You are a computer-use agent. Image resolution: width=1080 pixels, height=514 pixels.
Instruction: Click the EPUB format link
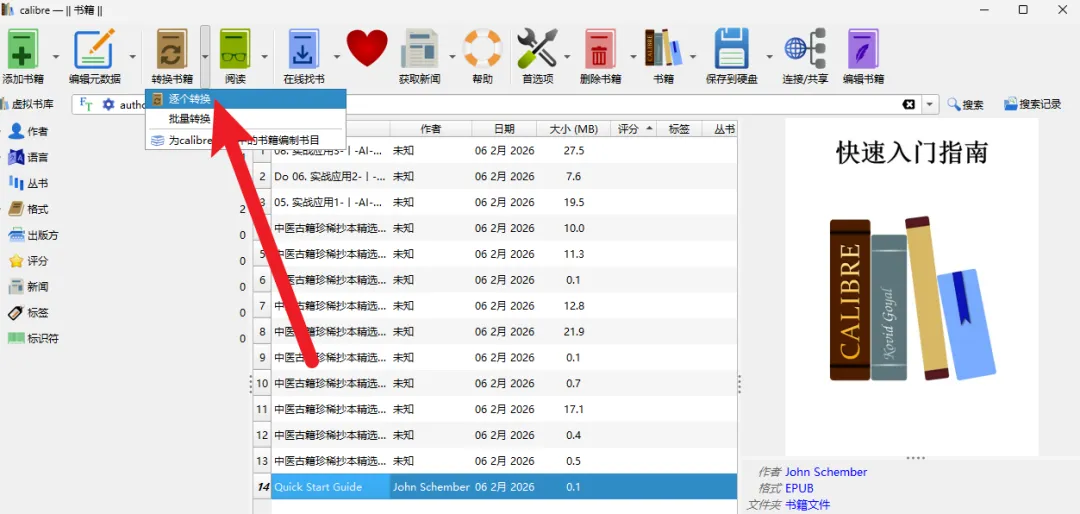coord(799,489)
